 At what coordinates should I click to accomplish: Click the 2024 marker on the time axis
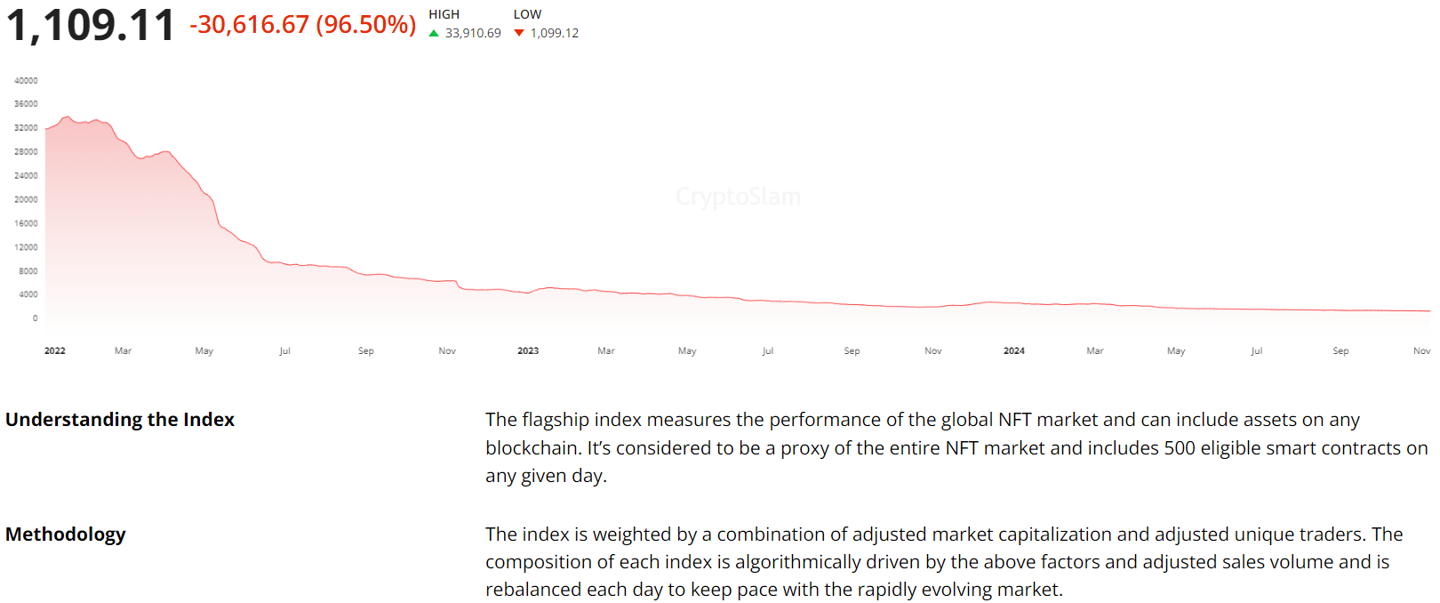(1014, 351)
